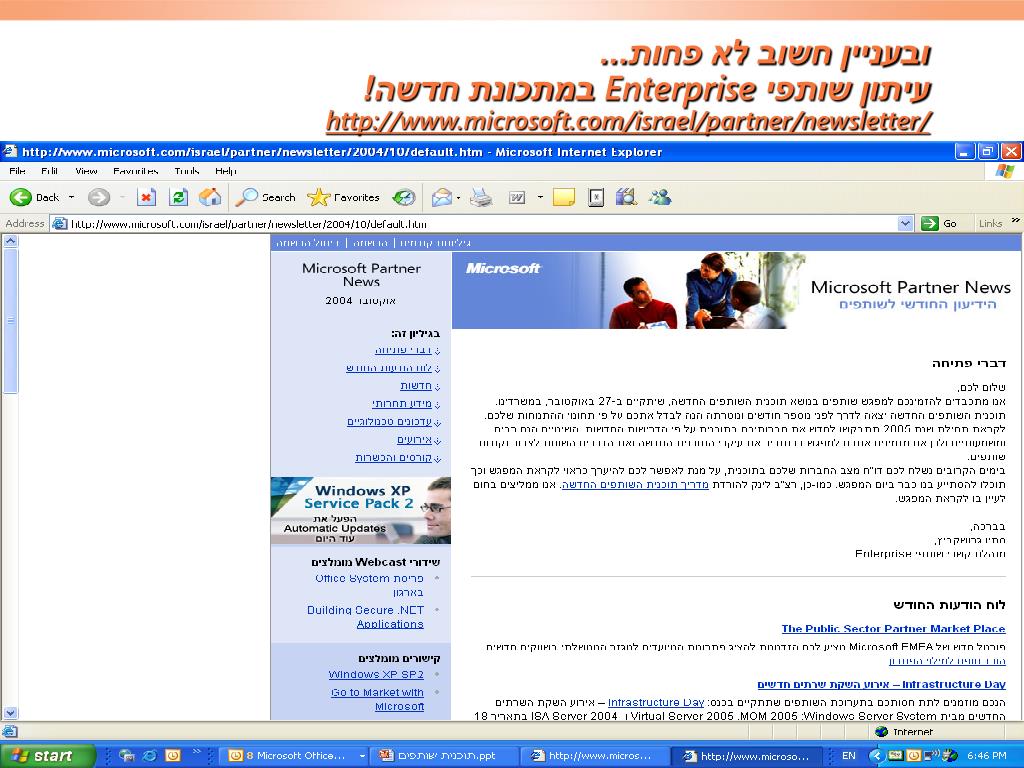The image size is (1024, 768).
Task: Open the Search pane magnifier
Action: (266, 197)
